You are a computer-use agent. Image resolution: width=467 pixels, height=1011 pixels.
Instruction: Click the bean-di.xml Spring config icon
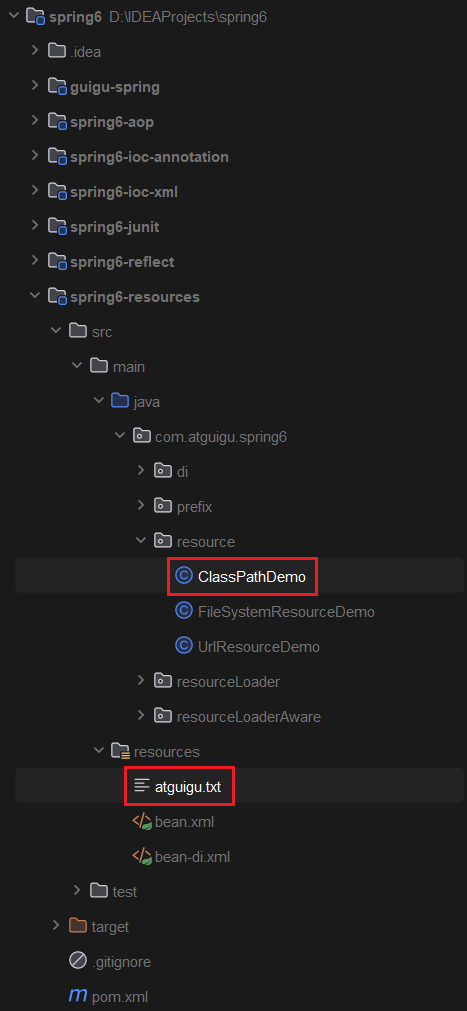click(142, 856)
